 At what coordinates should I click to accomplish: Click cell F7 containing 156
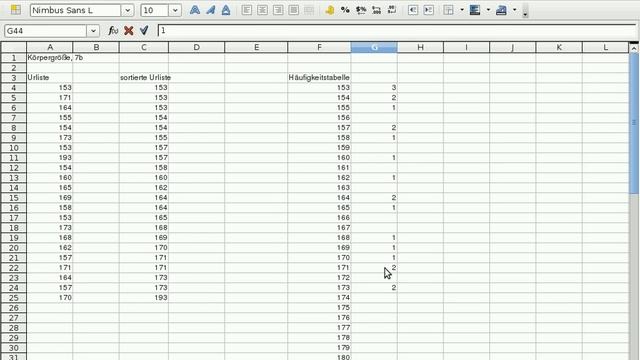[319, 118]
